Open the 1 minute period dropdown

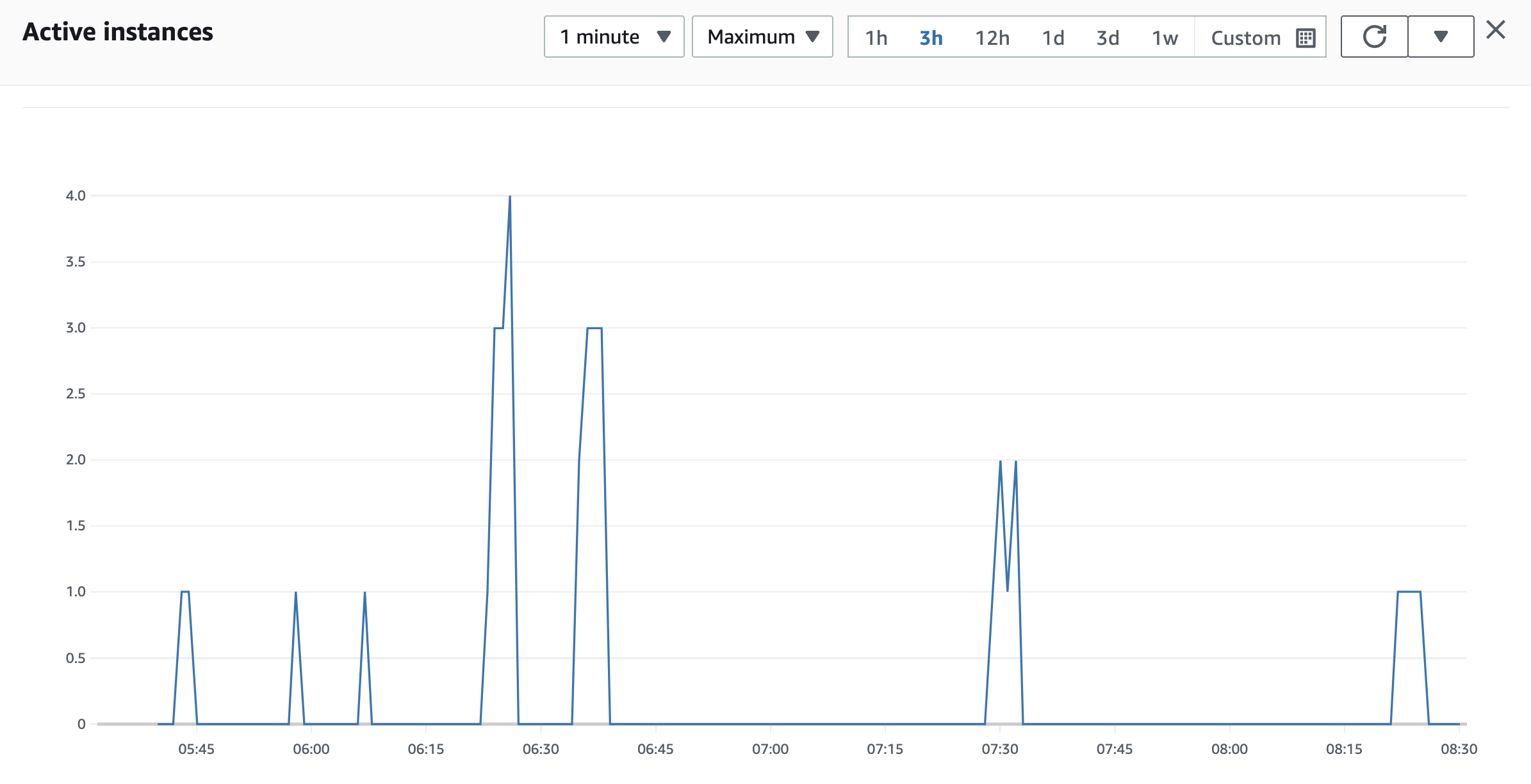click(x=614, y=37)
